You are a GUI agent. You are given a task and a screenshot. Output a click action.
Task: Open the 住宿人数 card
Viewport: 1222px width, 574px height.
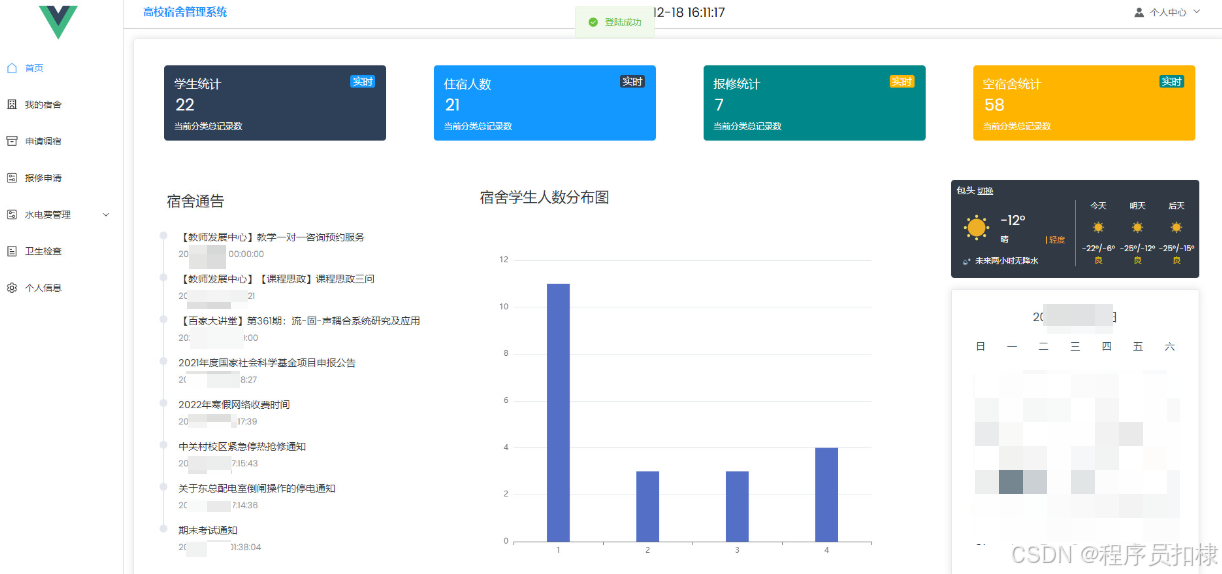pyautogui.click(x=545, y=103)
